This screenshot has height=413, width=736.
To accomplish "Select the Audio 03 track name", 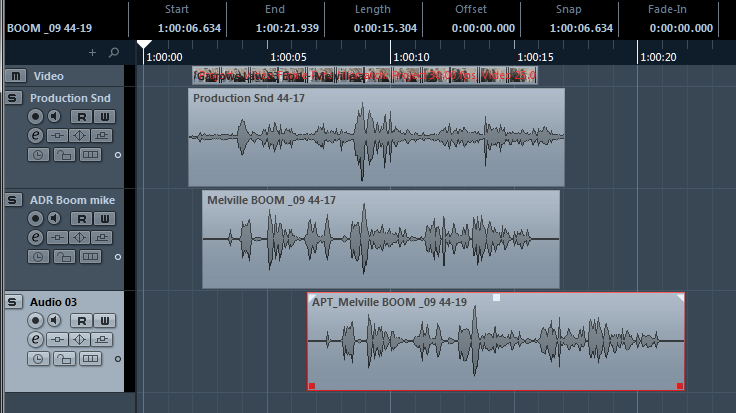I will coord(57,302).
